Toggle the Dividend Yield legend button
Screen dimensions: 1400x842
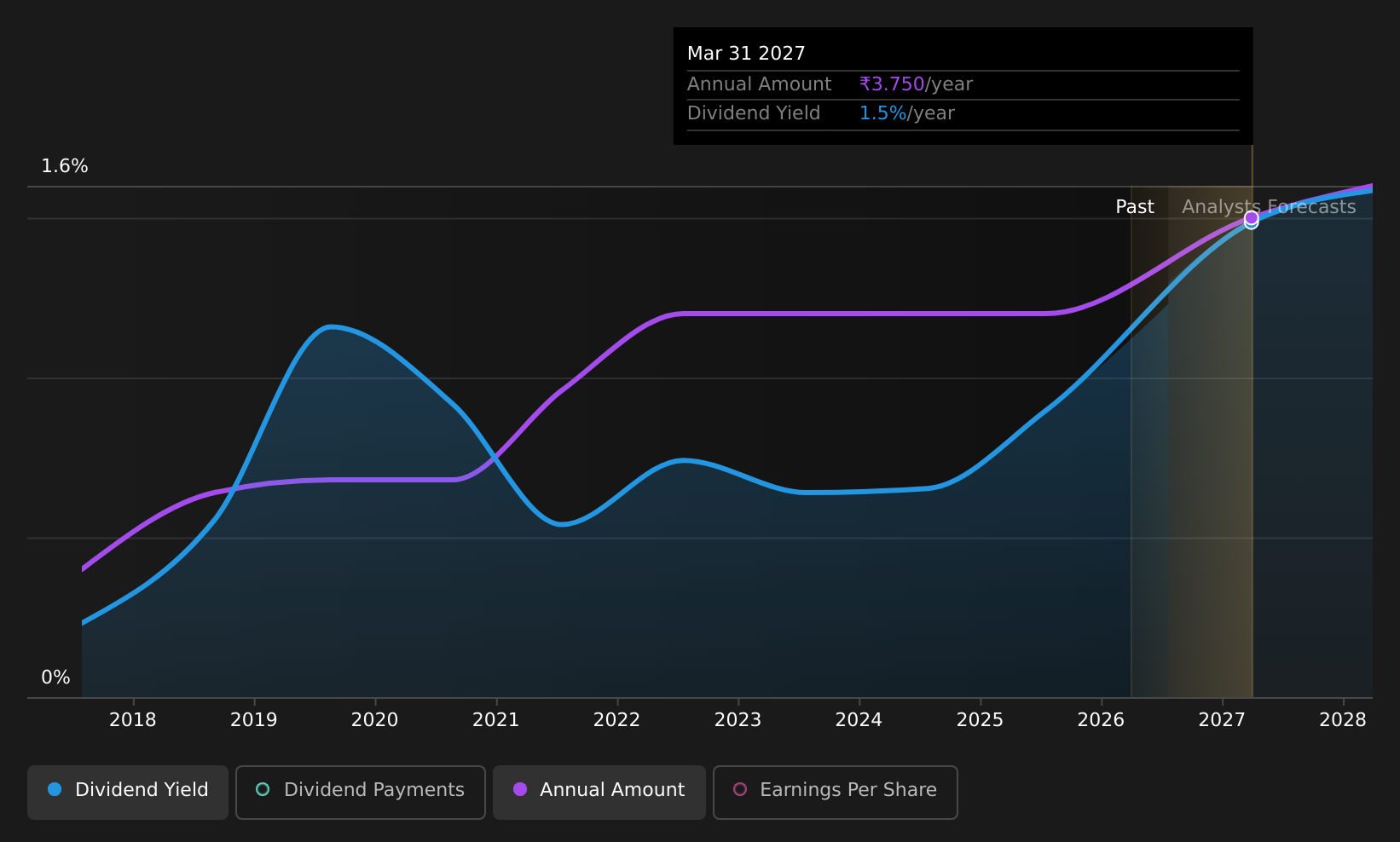(128, 792)
